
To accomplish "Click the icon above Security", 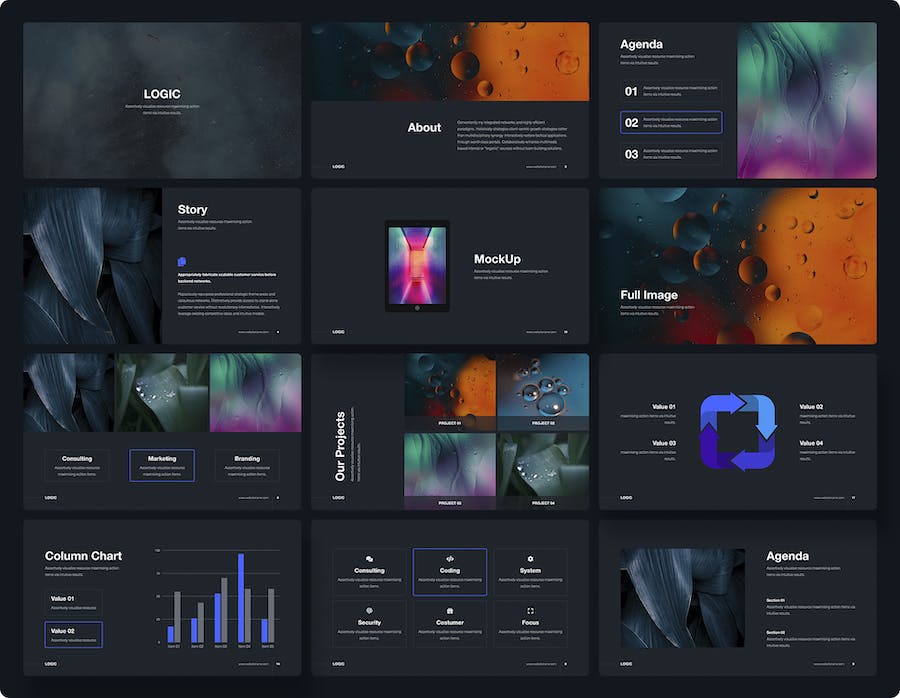I will pyautogui.click(x=369, y=611).
